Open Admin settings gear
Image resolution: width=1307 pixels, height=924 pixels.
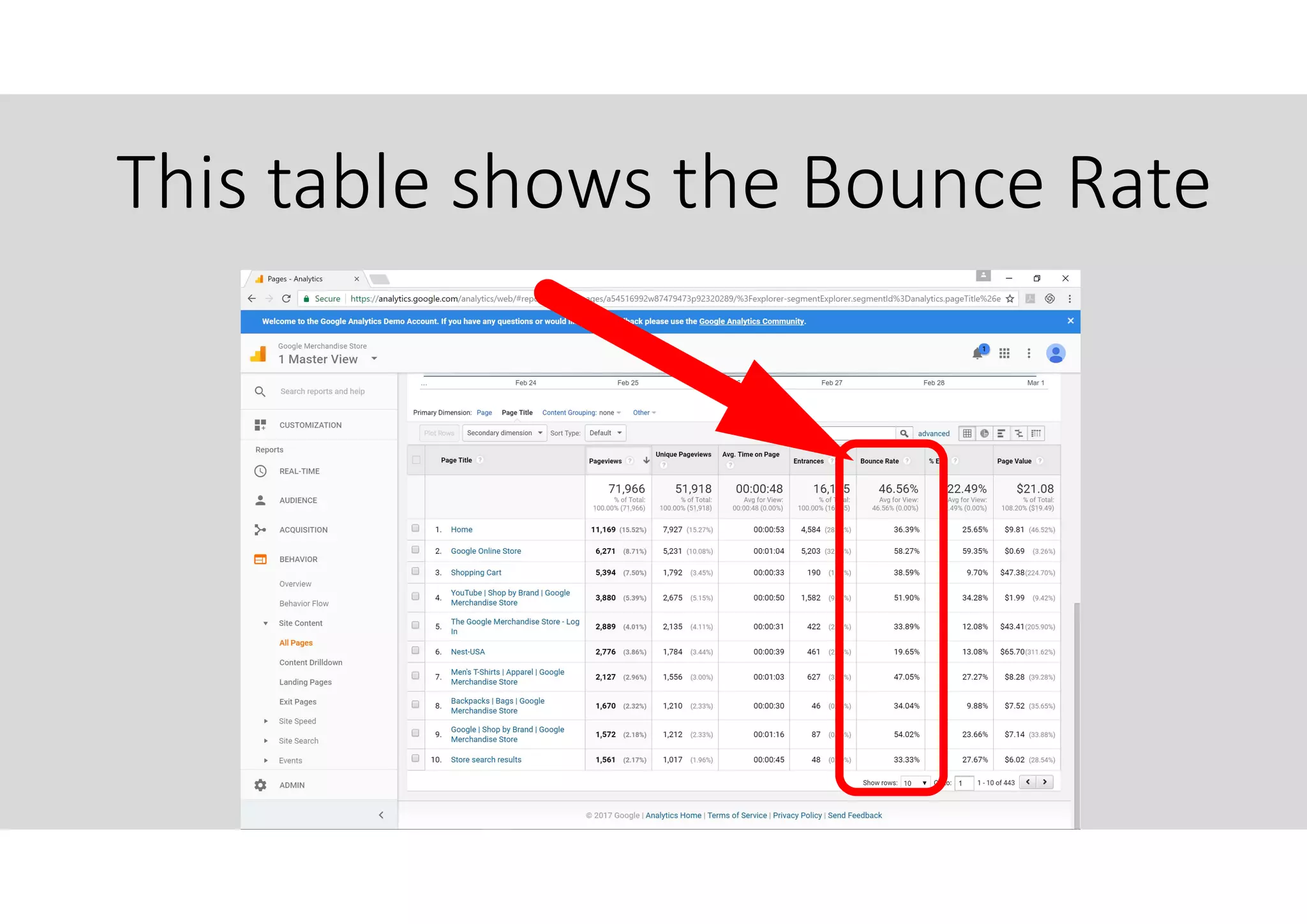(260, 785)
